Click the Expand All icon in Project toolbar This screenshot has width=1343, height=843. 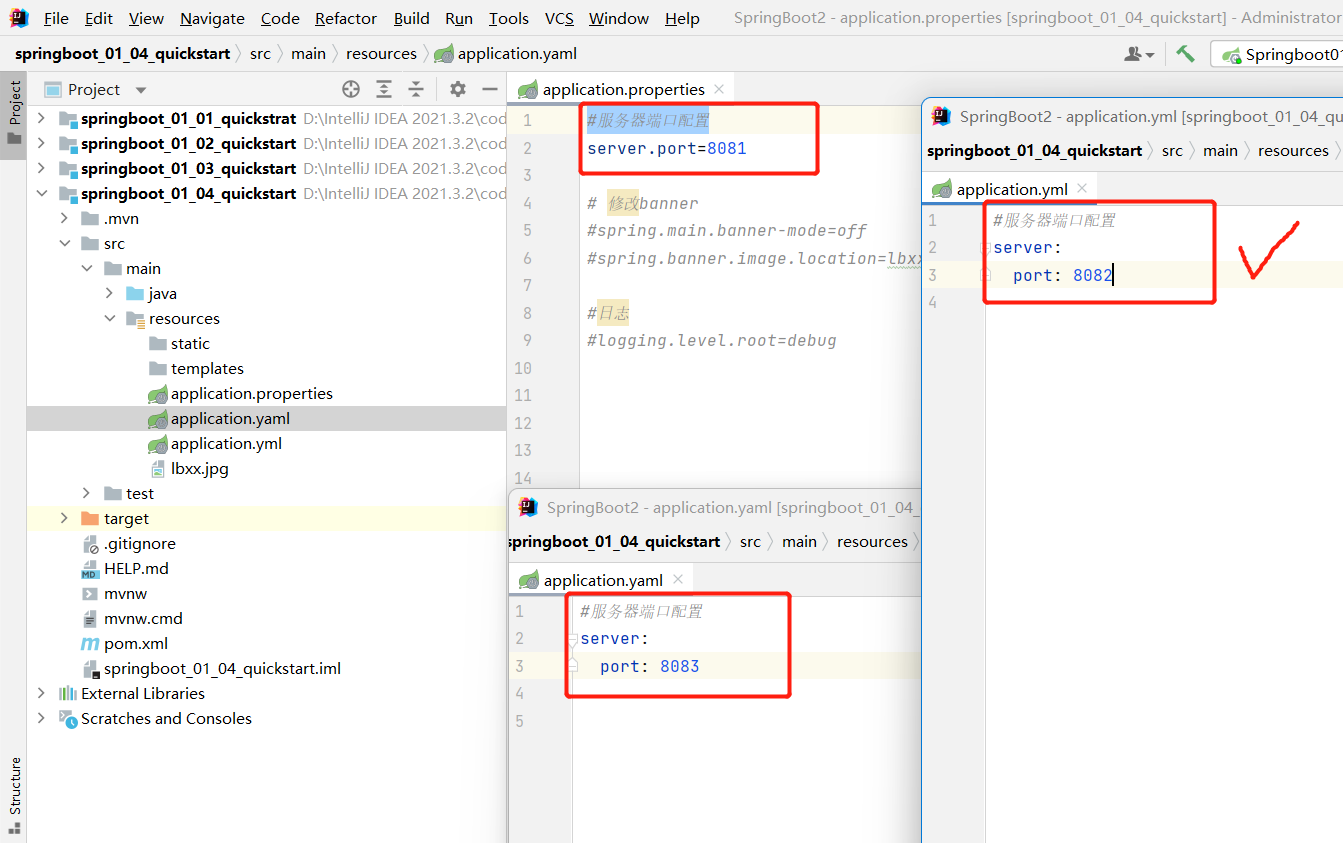[x=383, y=89]
